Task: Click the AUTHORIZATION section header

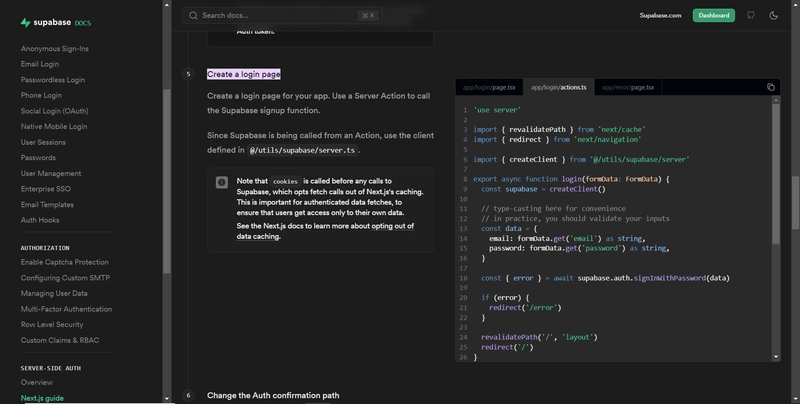Action: click(45, 248)
